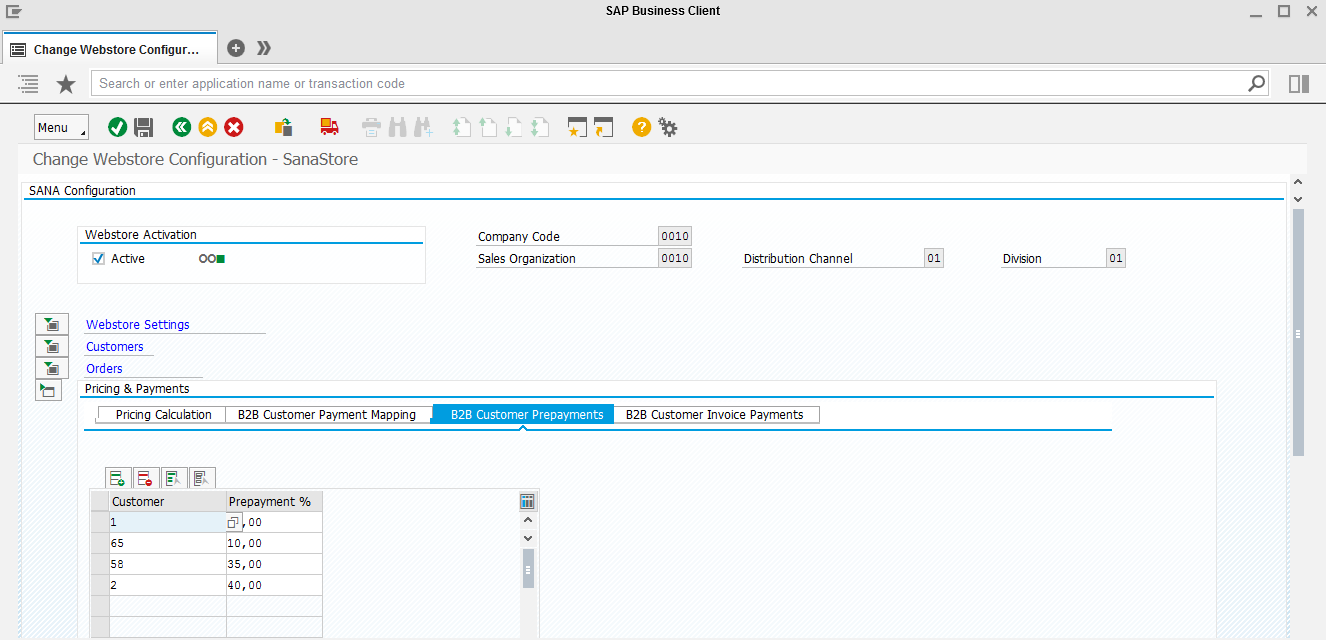Viewport: 1326px width, 640px height.
Task: Click the Prepayment % column header
Action: click(274, 501)
